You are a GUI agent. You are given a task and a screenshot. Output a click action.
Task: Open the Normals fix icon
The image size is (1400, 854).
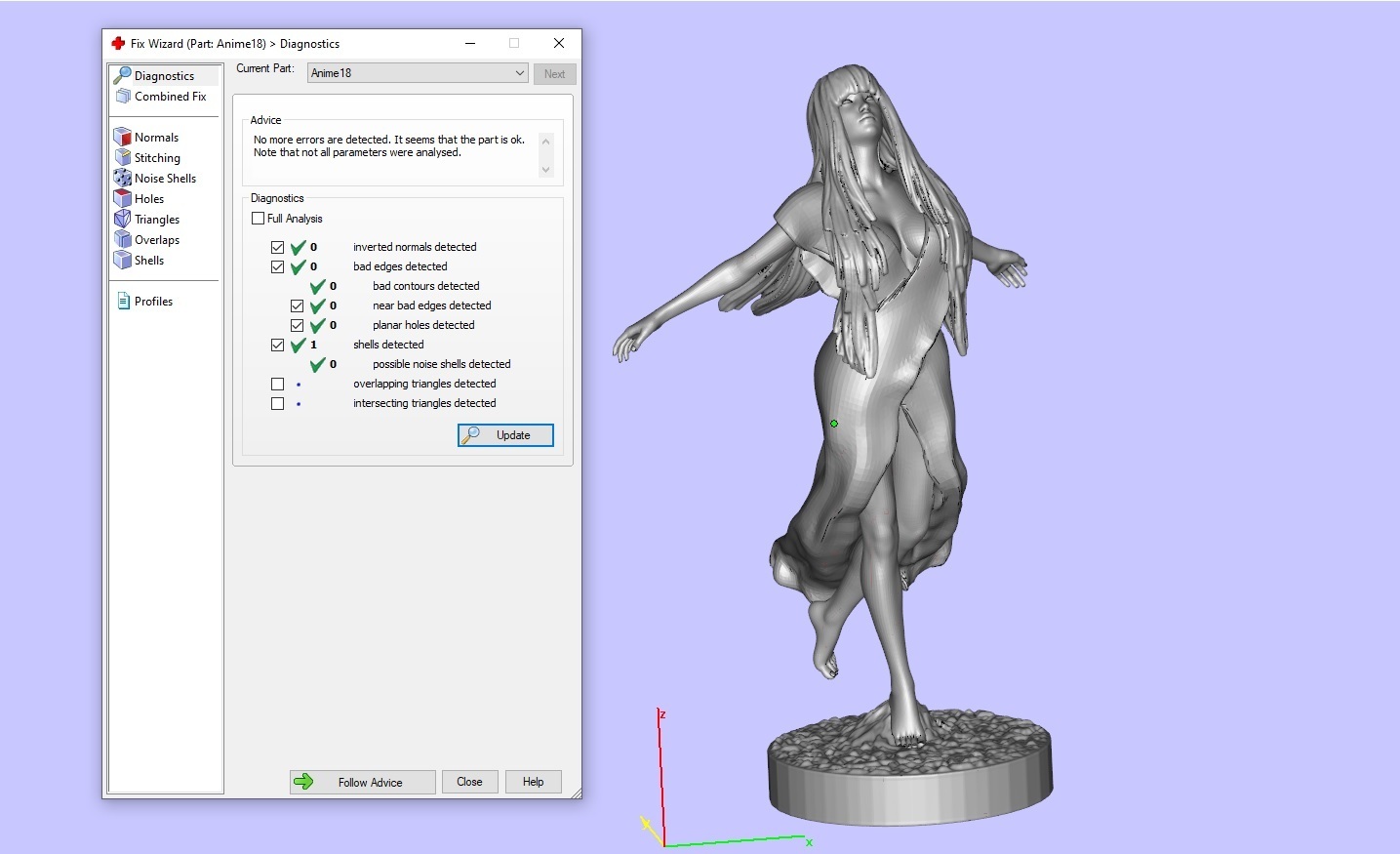(x=122, y=137)
